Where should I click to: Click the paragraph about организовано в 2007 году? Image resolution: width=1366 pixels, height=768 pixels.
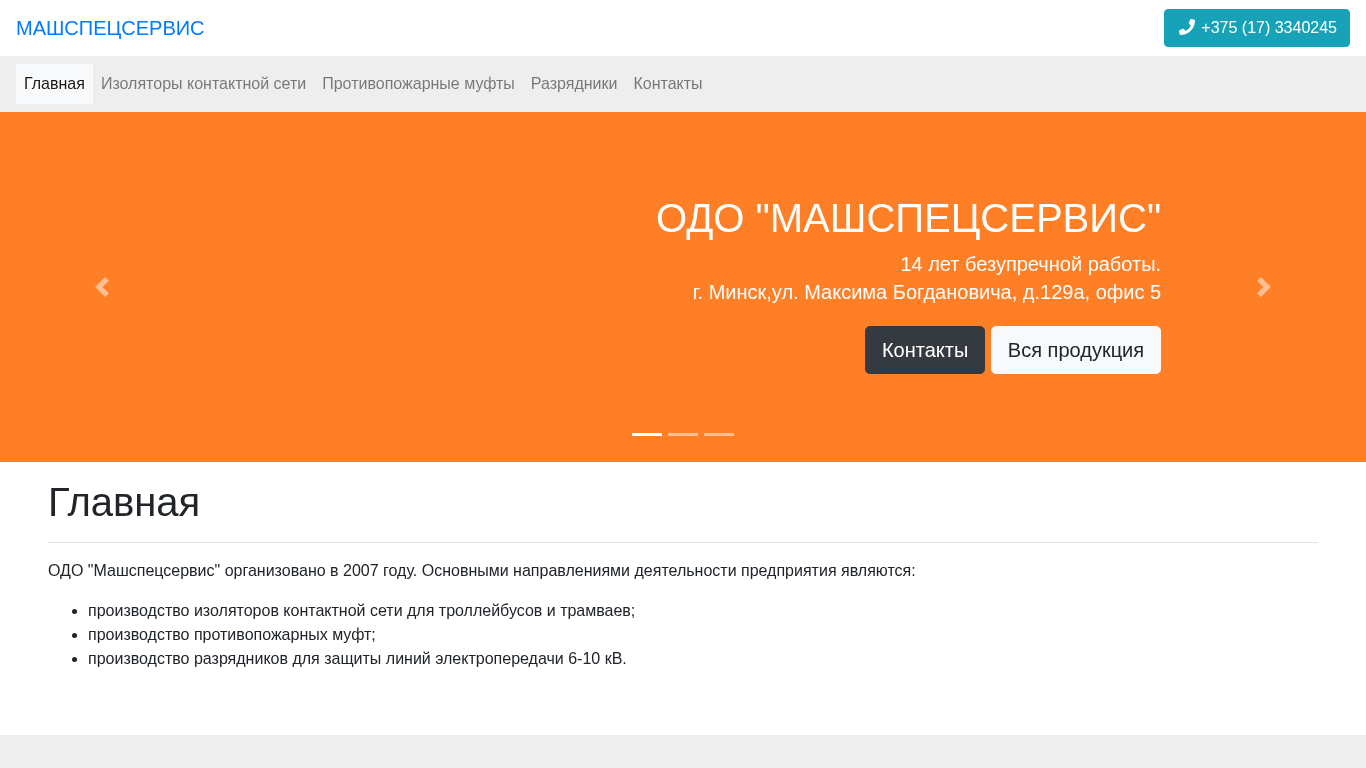click(x=482, y=571)
